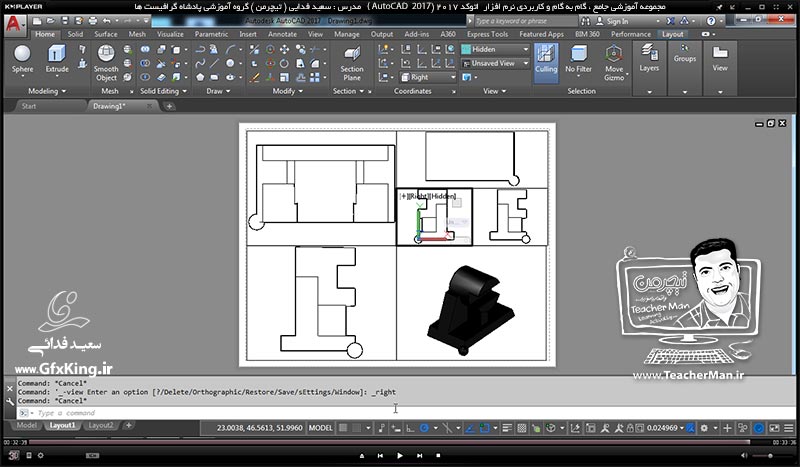Screen dimensions: 800x467
Task: Click the command line input field
Action: [406, 412]
